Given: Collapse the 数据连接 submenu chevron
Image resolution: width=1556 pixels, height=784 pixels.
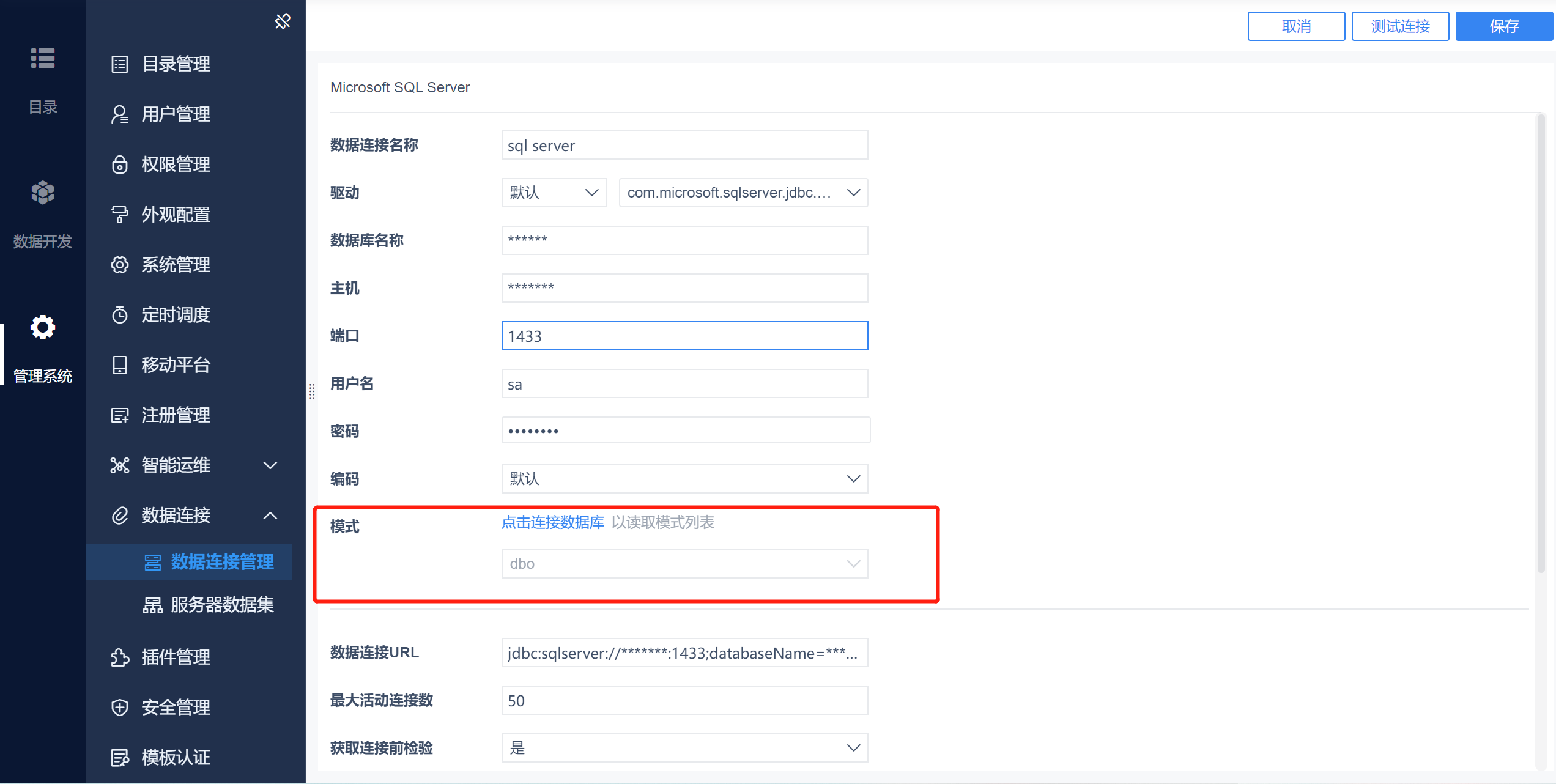Looking at the screenshot, I should 270,516.
